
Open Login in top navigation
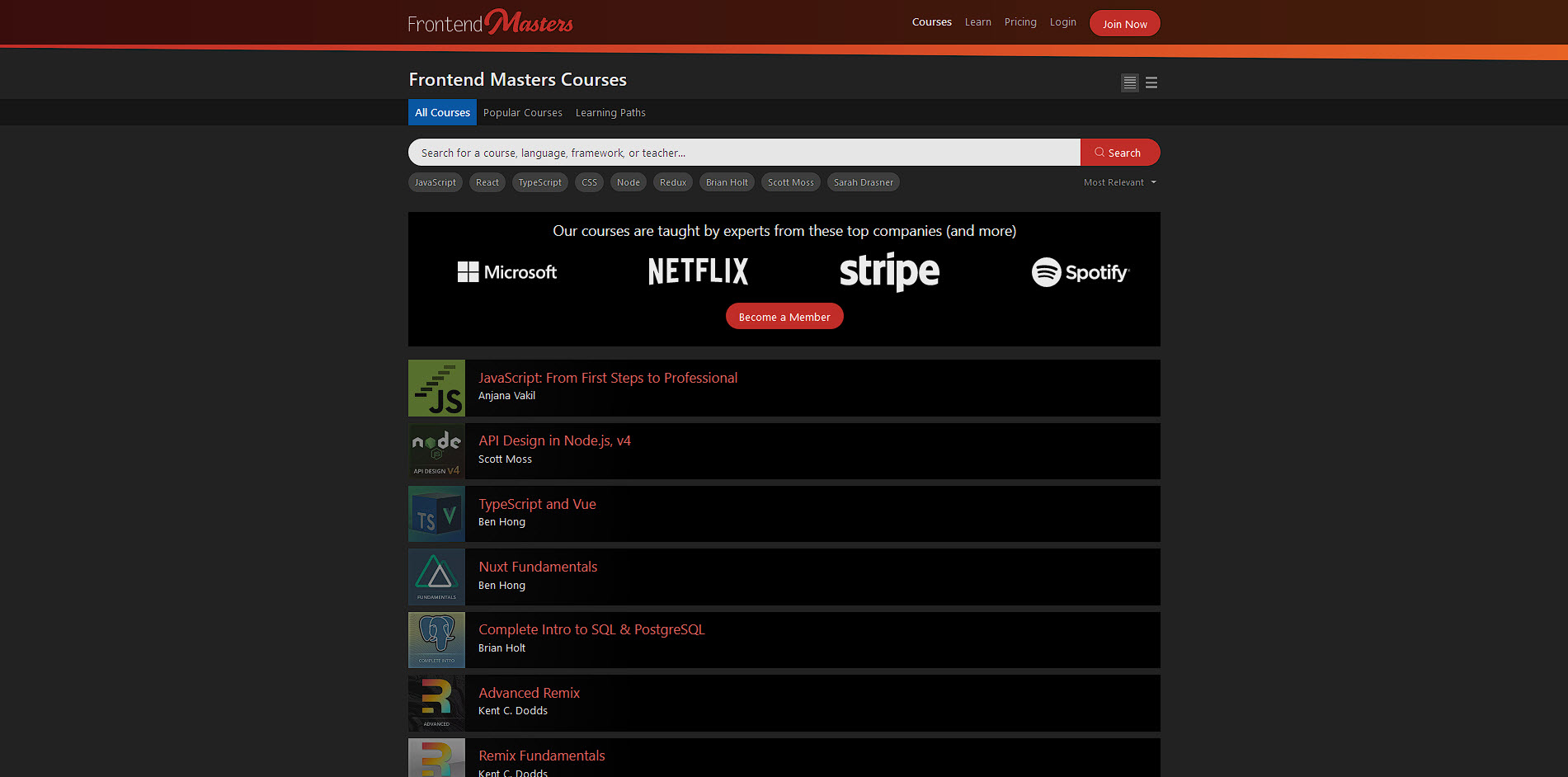(1063, 22)
